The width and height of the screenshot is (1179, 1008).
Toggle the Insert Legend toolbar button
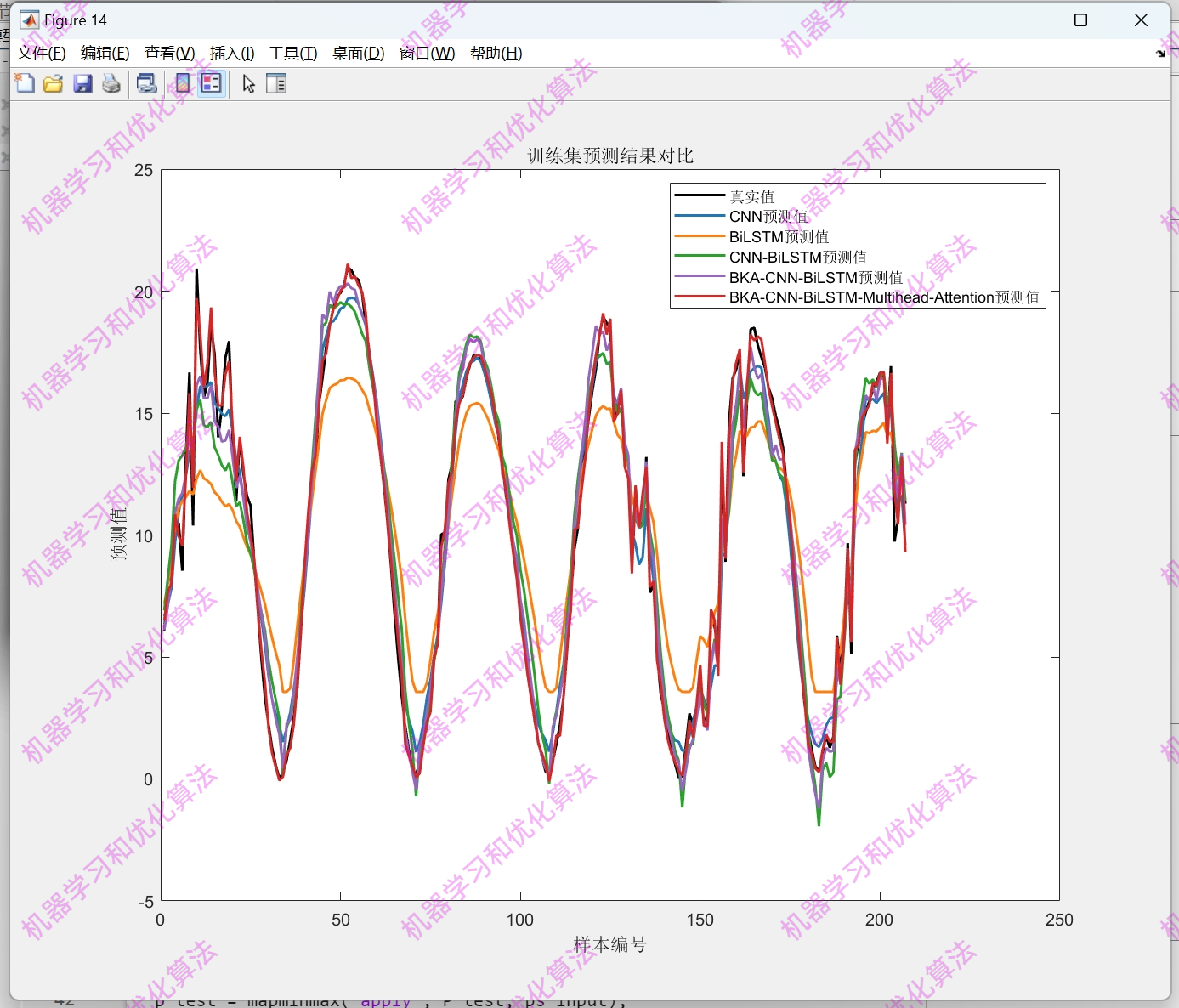pos(212,83)
